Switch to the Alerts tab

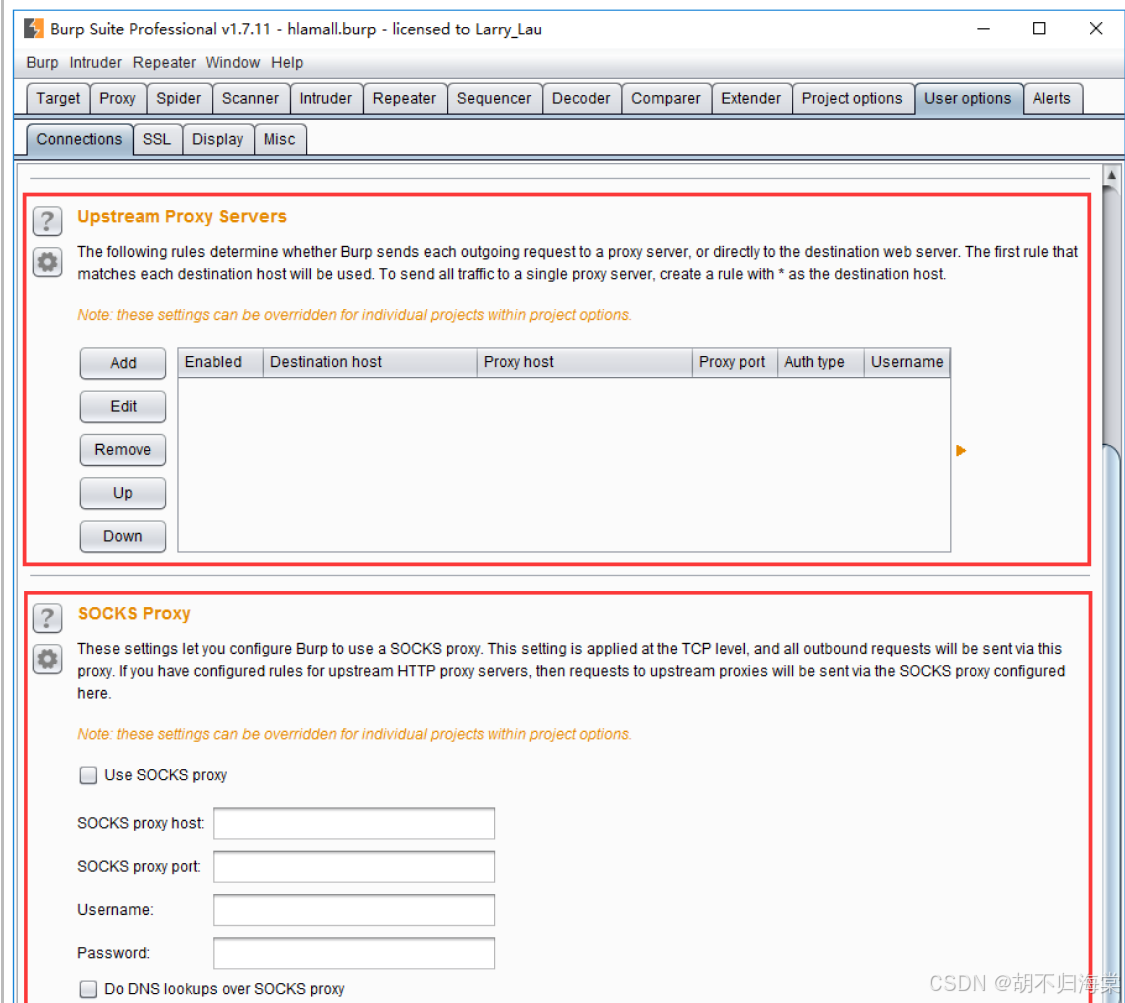(x=1052, y=98)
